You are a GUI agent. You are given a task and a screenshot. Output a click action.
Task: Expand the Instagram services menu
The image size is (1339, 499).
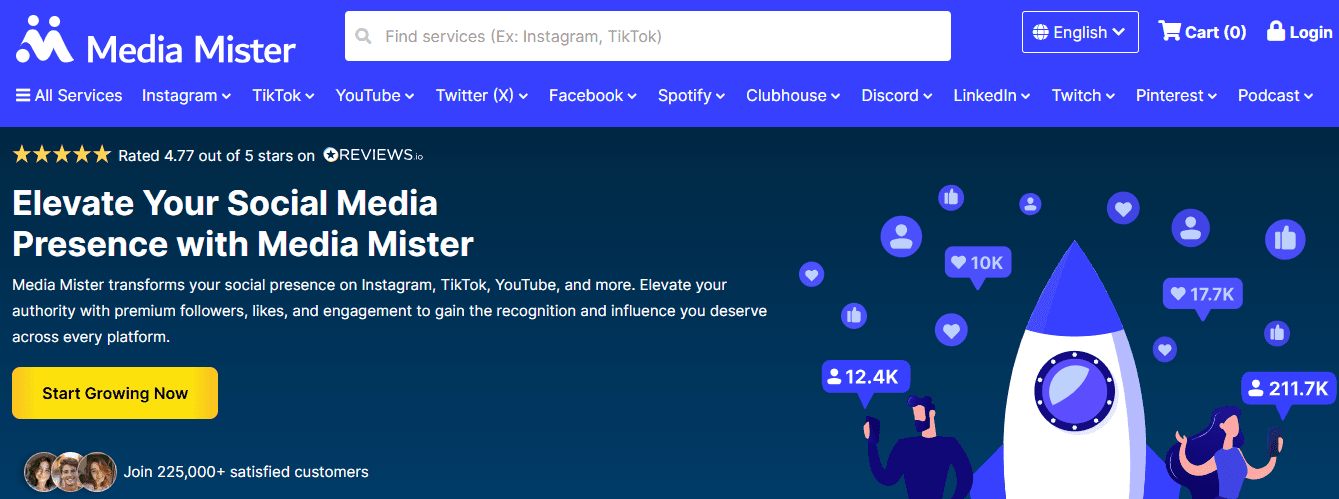pos(187,96)
